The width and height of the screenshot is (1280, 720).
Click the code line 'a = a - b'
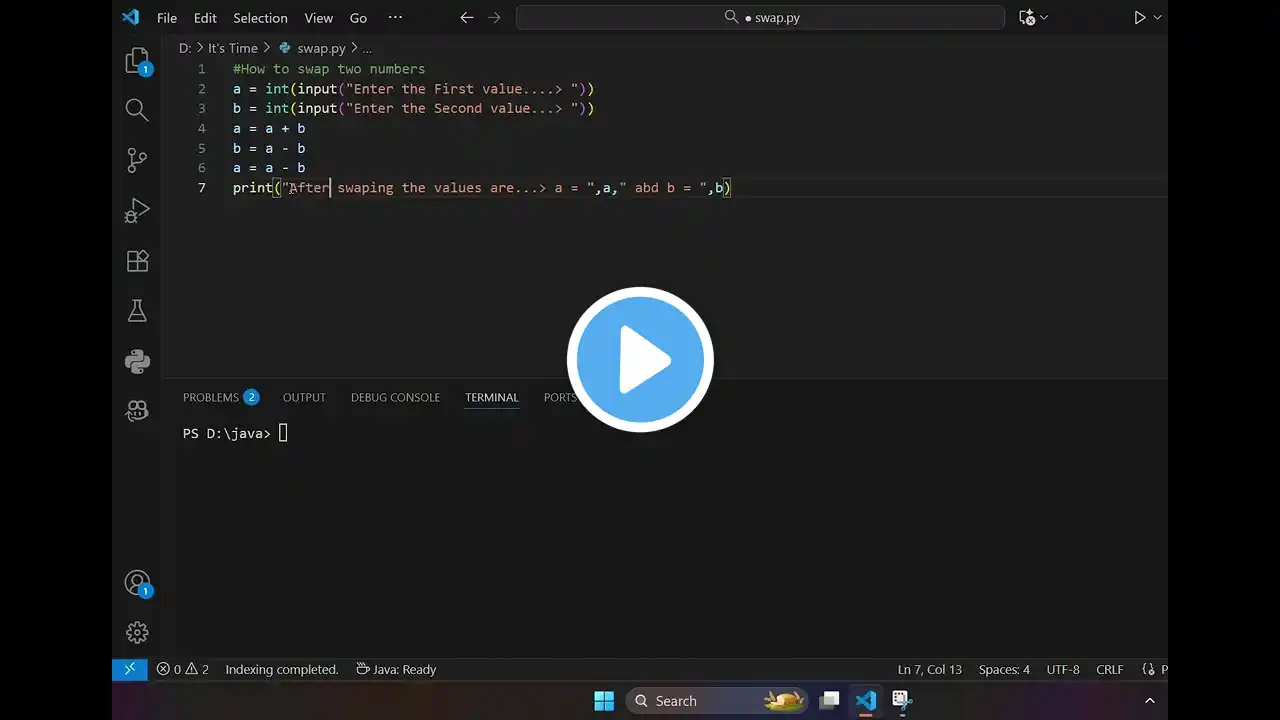click(269, 168)
